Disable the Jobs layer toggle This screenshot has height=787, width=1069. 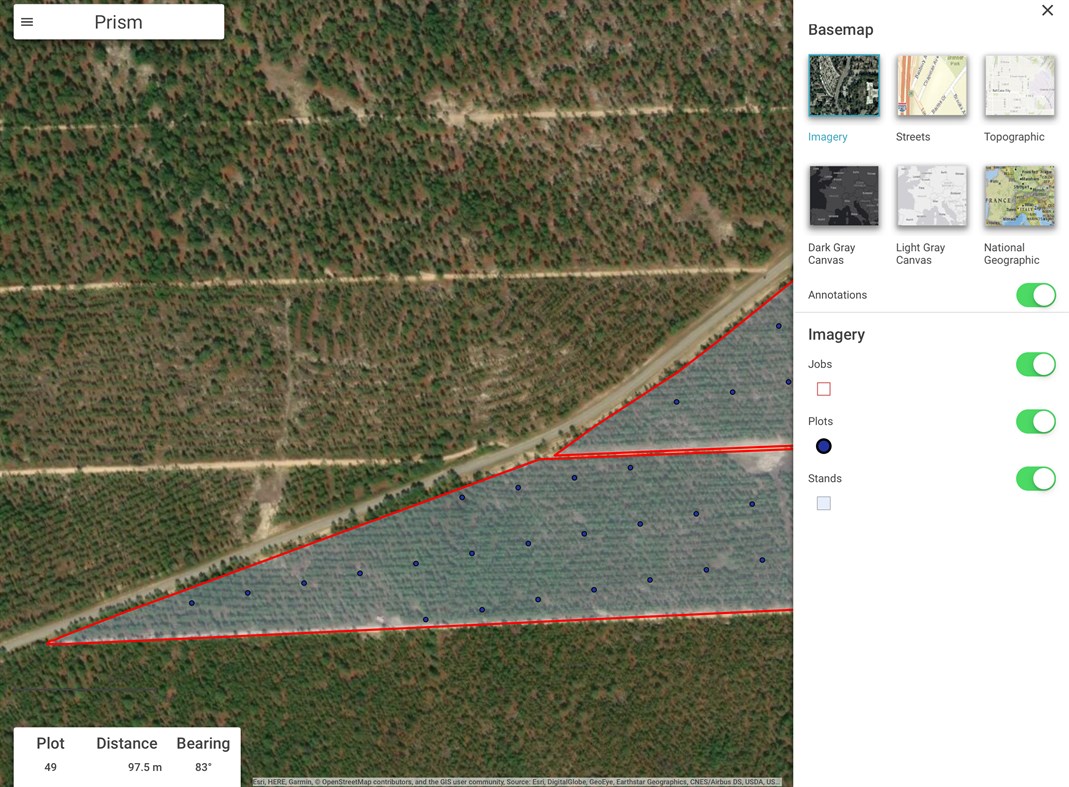[x=1036, y=364]
